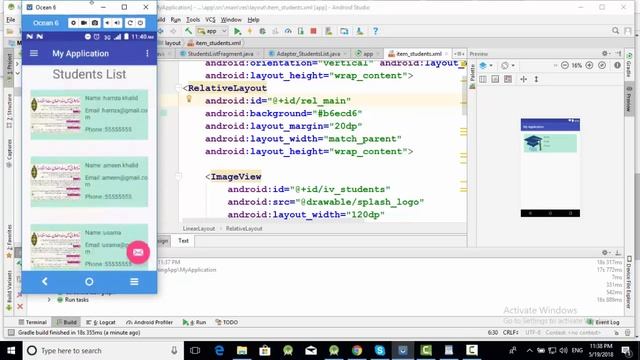Click the Debug app bug icon
This screenshot has width=640, height=360.
pyautogui.click(x=262, y=31)
